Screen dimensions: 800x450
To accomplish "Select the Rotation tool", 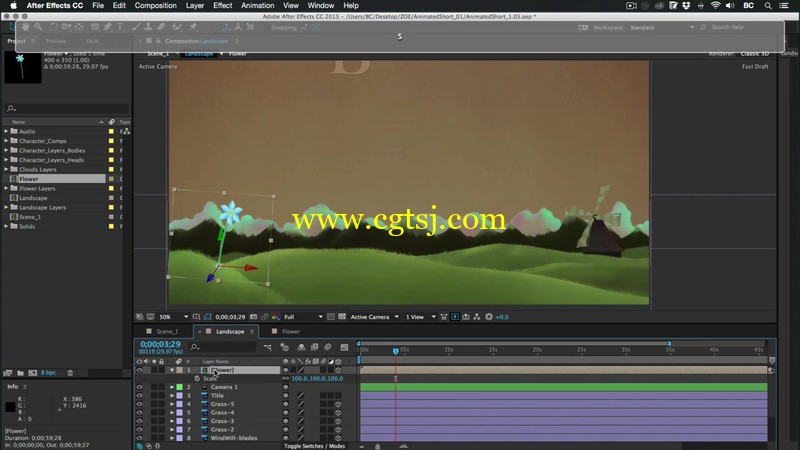I will click(x=53, y=27).
